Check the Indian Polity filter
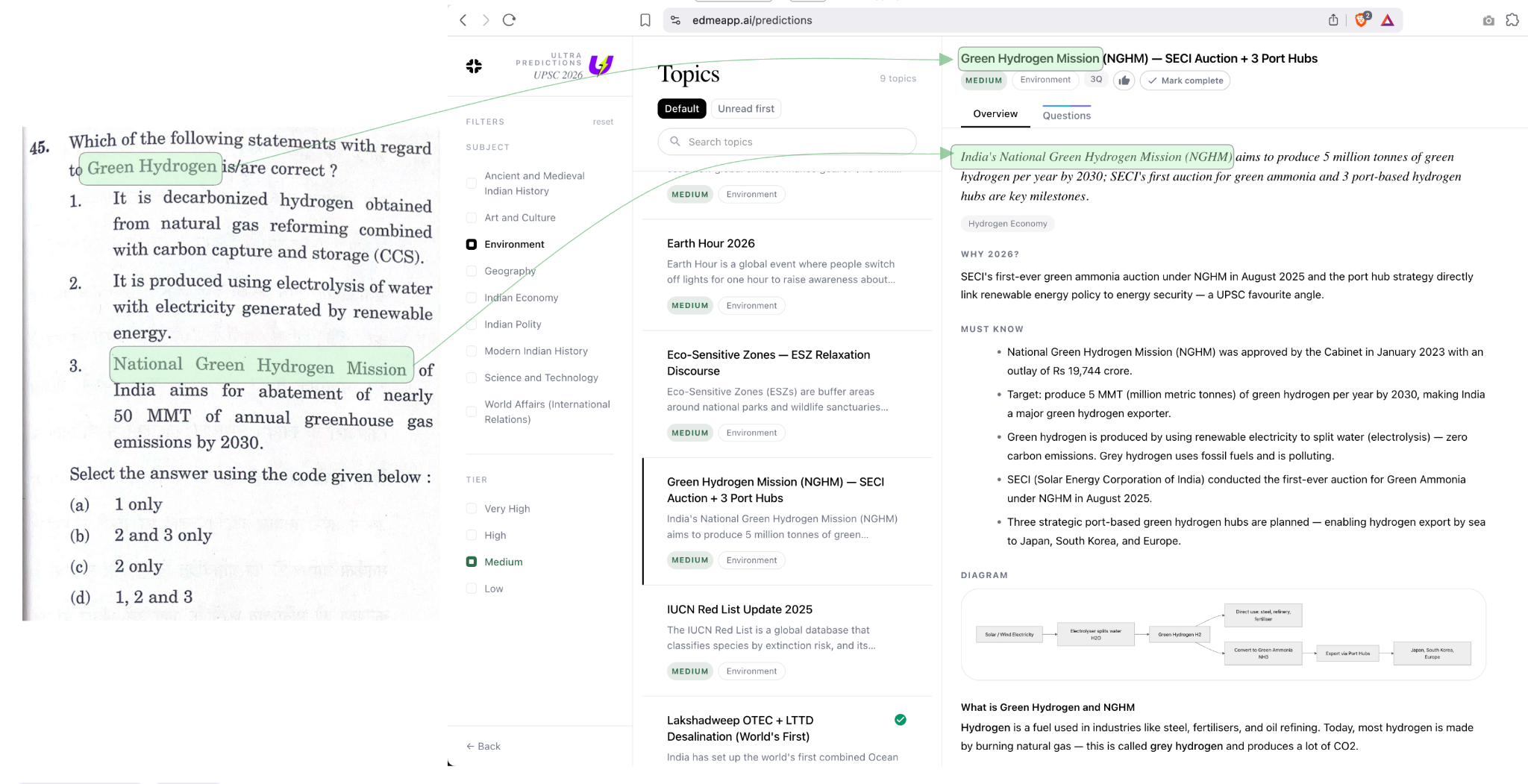This screenshot has height=784, width=1528. (x=472, y=324)
